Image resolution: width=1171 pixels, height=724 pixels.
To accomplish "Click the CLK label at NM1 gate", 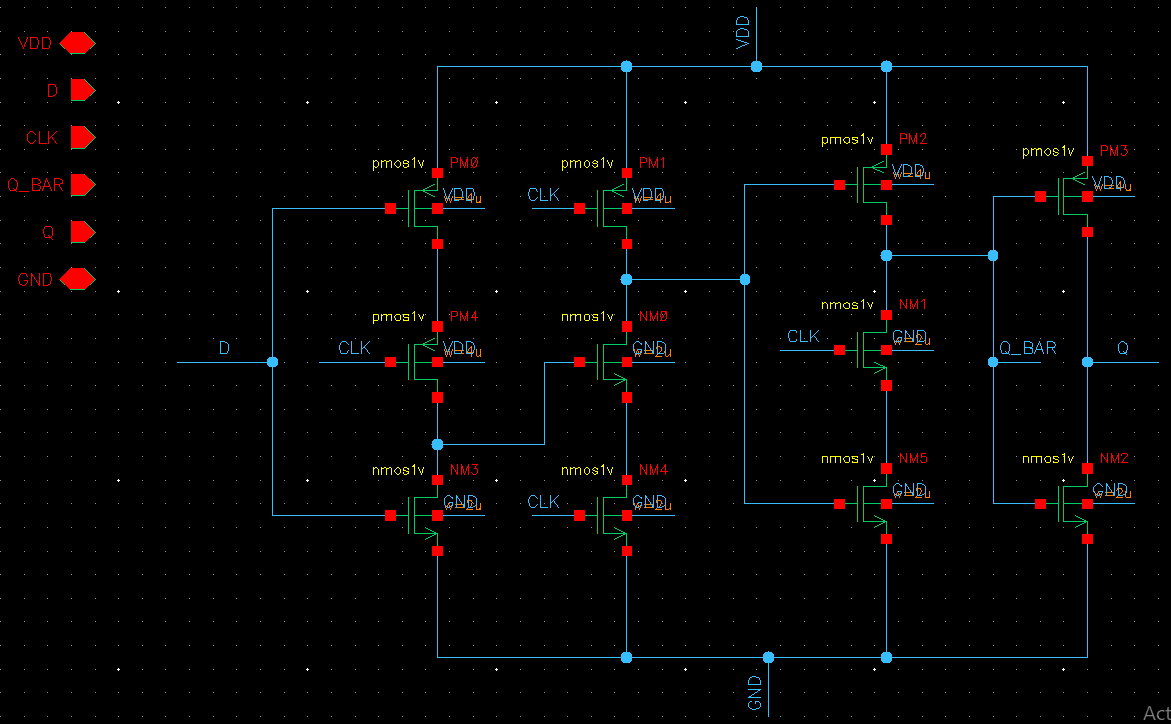I will pyautogui.click(x=803, y=337).
